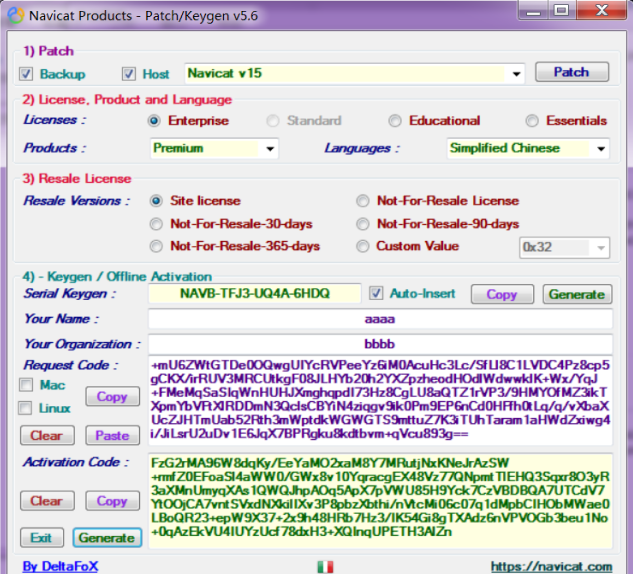Viewport: 633px width, 574px height.
Task: Clear the Request Code
Action: click(x=47, y=435)
